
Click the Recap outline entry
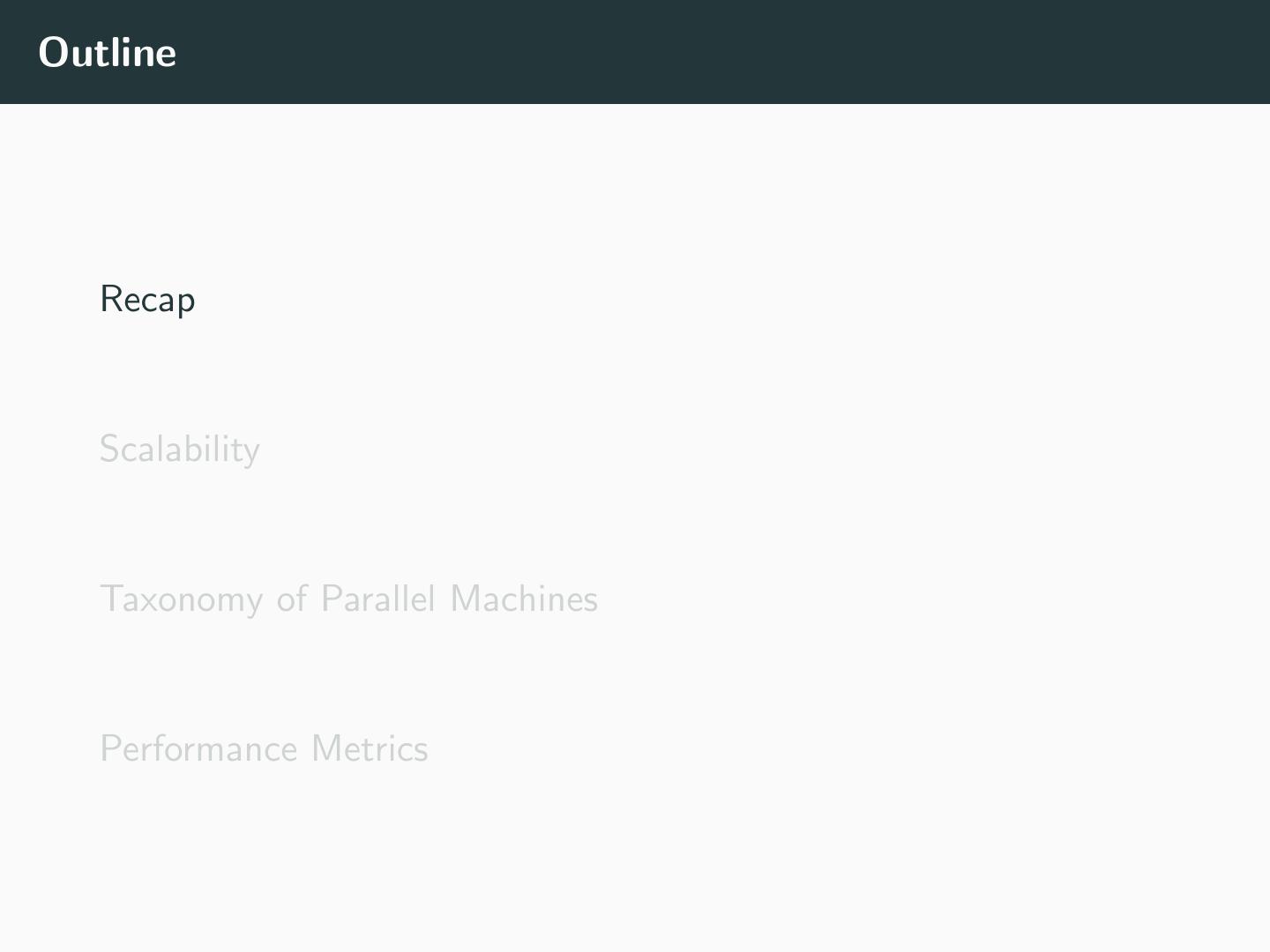pyautogui.click(x=147, y=300)
